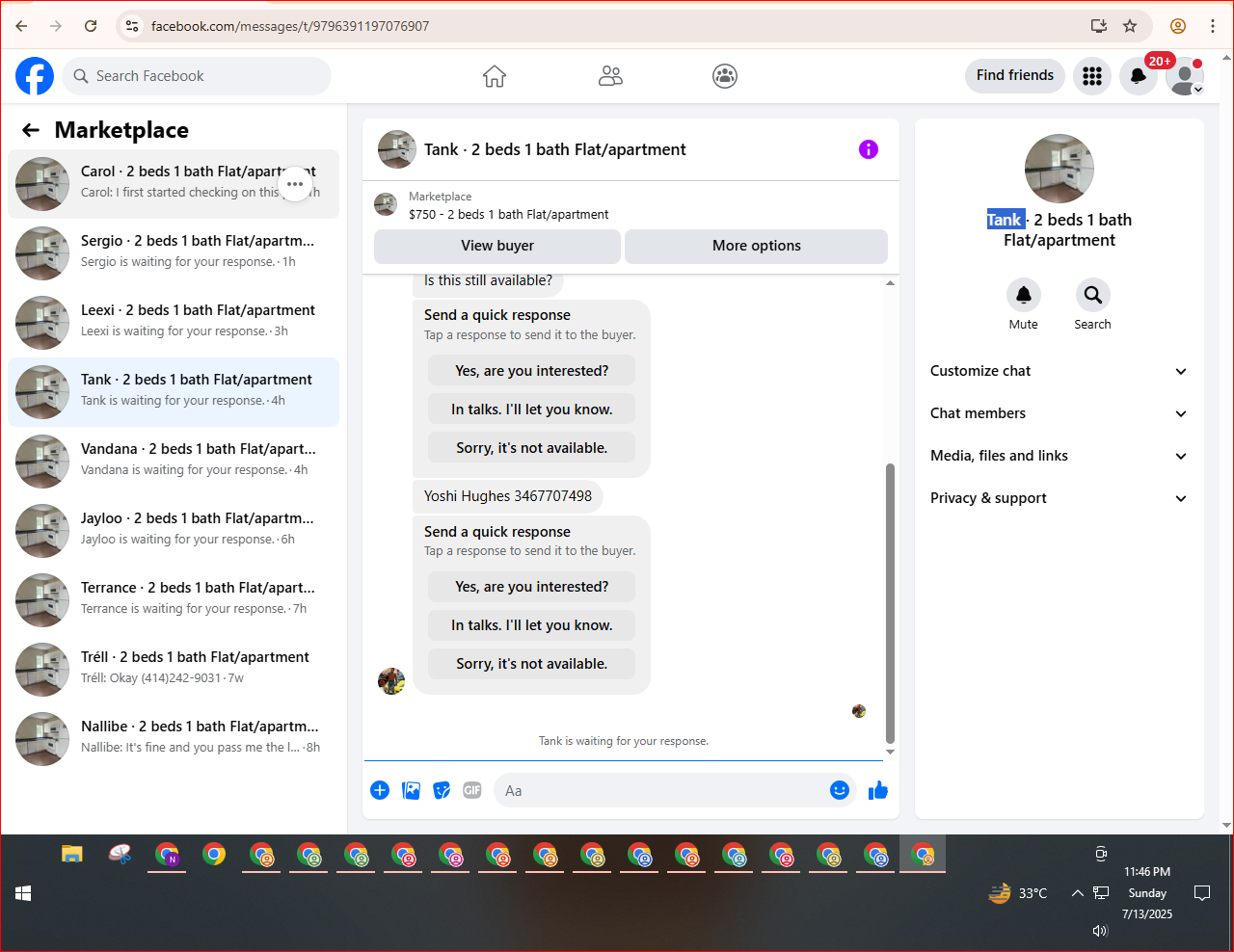The height and width of the screenshot is (952, 1234).
Task: Open weather widget showing 33°C
Action: [x=1018, y=893]
